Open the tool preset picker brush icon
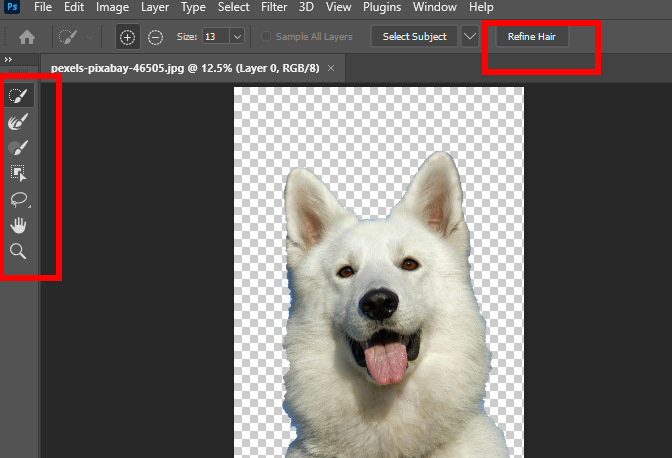 coord(68,37)
